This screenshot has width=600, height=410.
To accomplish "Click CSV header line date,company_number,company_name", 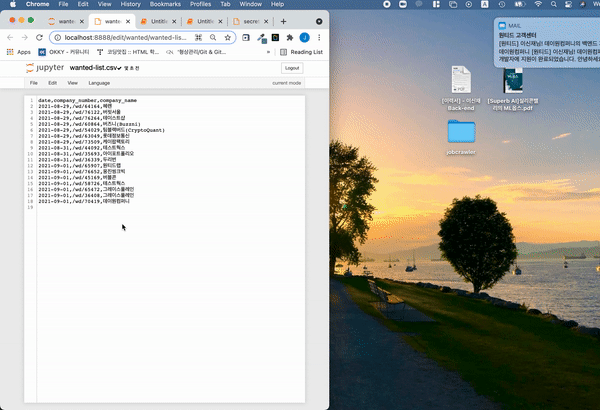I will pos(88,100).
